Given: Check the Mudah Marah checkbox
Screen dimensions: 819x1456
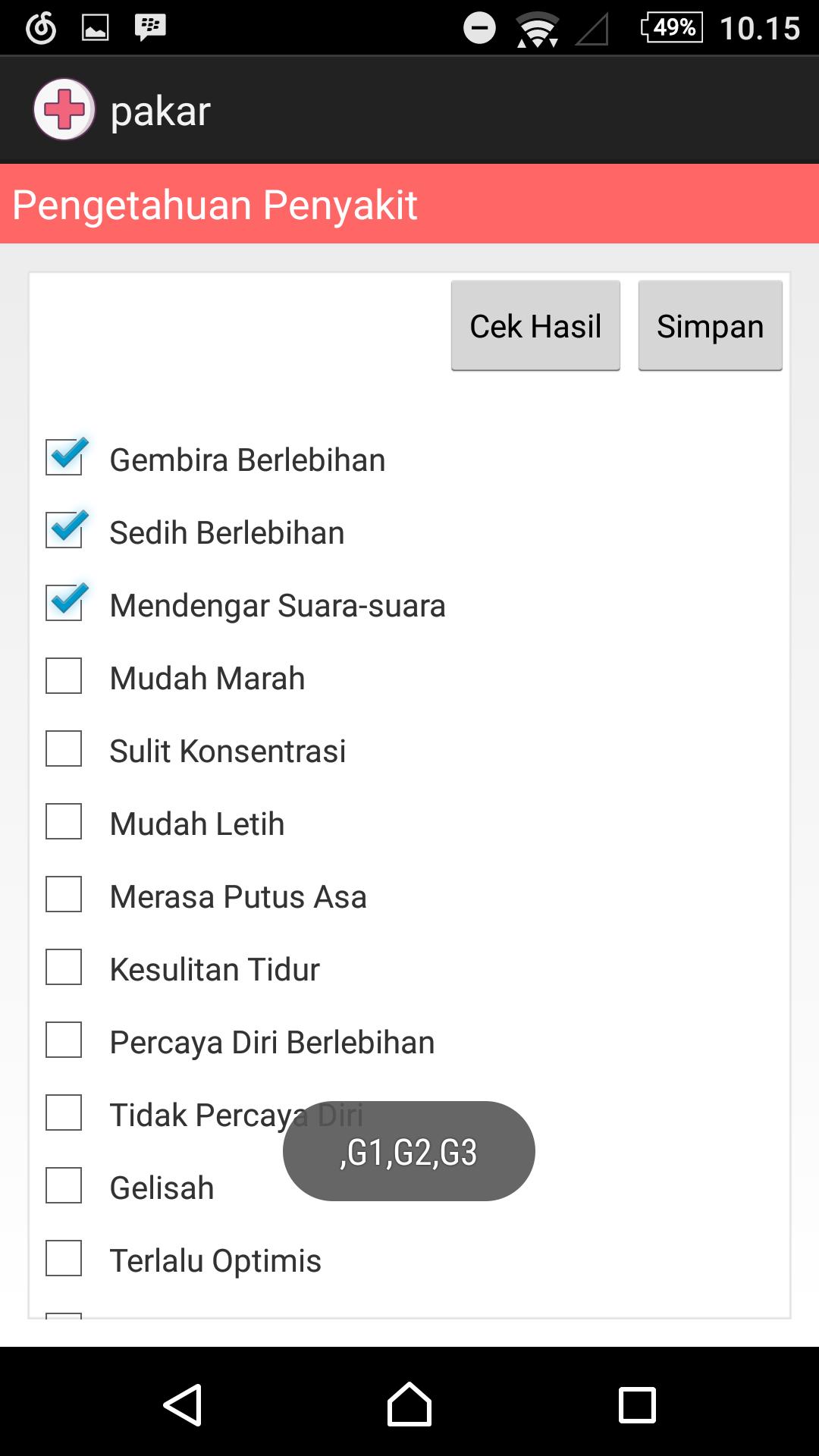Looking at the screenshot, I should pos(64,676).
